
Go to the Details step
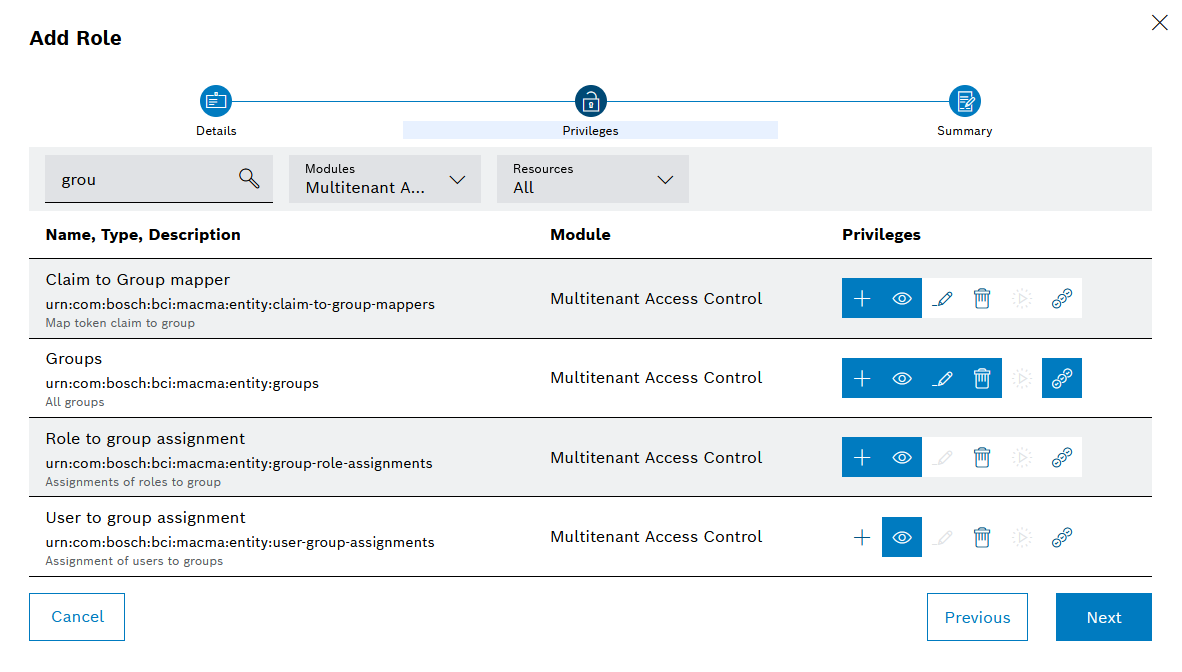(x=216, y=101)
